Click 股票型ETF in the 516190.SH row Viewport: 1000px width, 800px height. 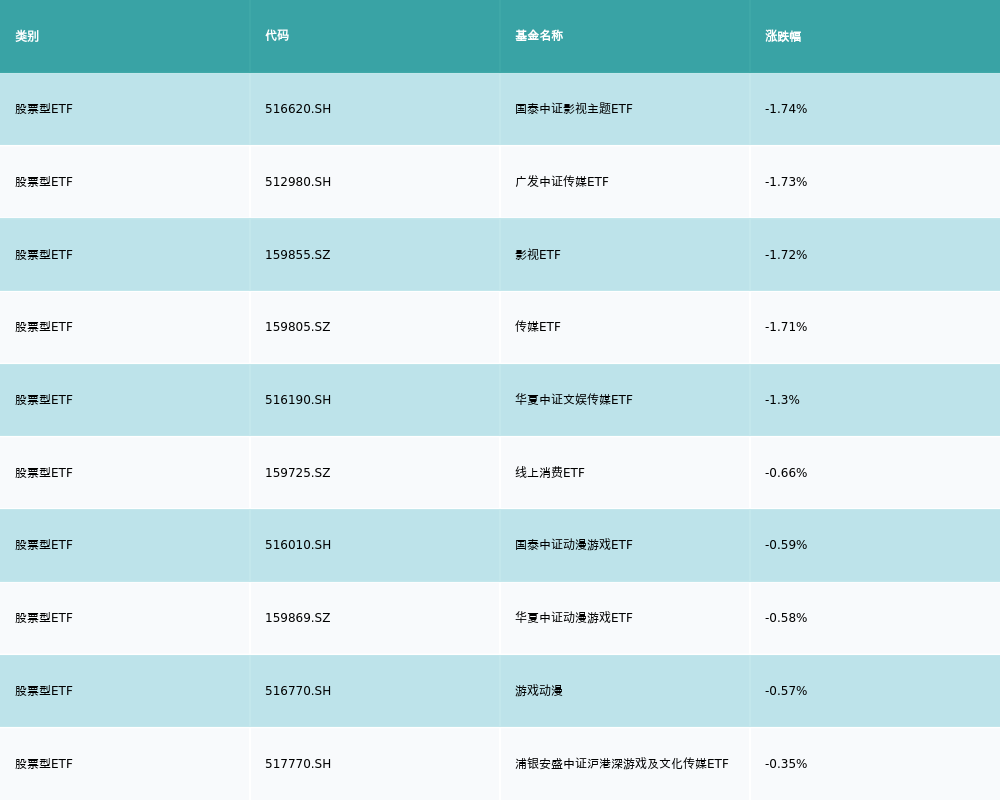[x=44, y=400]
